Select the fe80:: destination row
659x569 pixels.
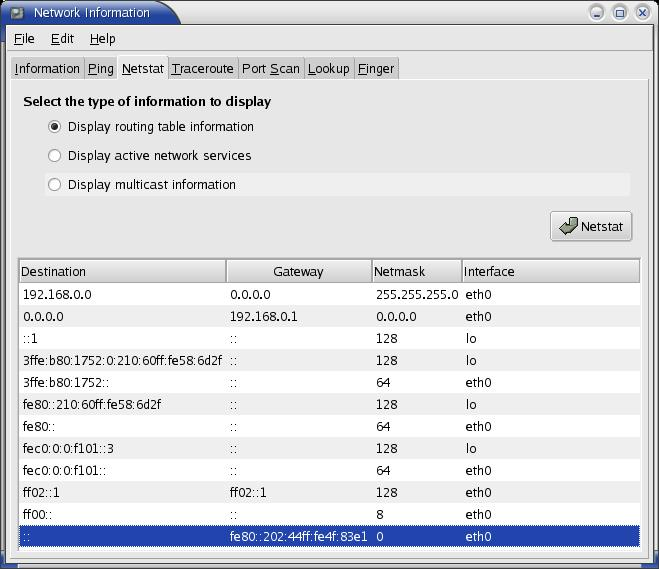pyautogui.click(x=330, y=426)
